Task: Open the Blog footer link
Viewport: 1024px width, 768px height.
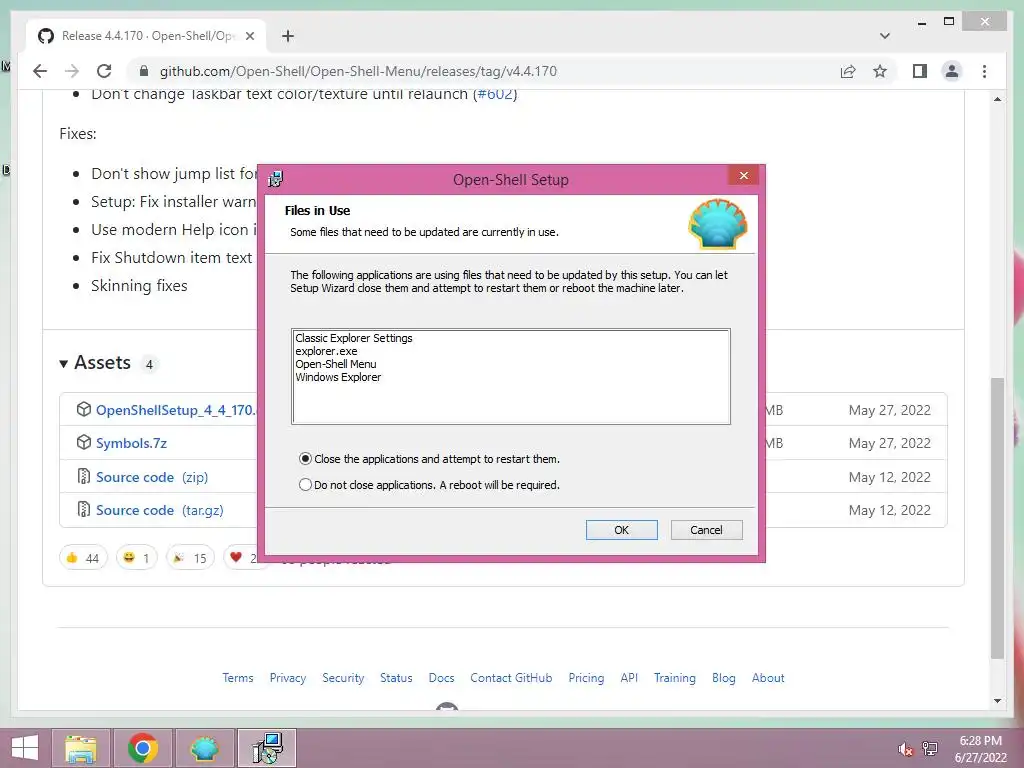Action: 724,678
